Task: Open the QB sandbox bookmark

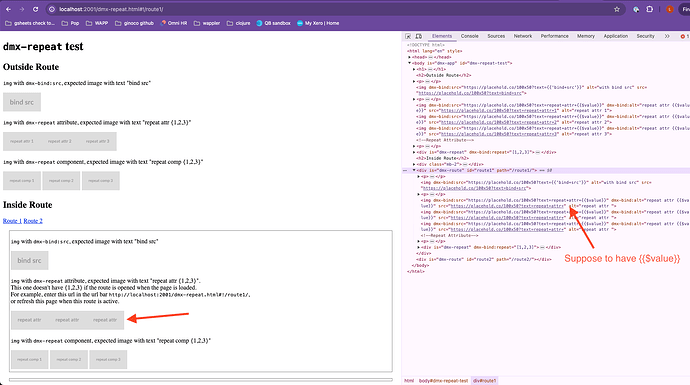Action: point(273,23)
